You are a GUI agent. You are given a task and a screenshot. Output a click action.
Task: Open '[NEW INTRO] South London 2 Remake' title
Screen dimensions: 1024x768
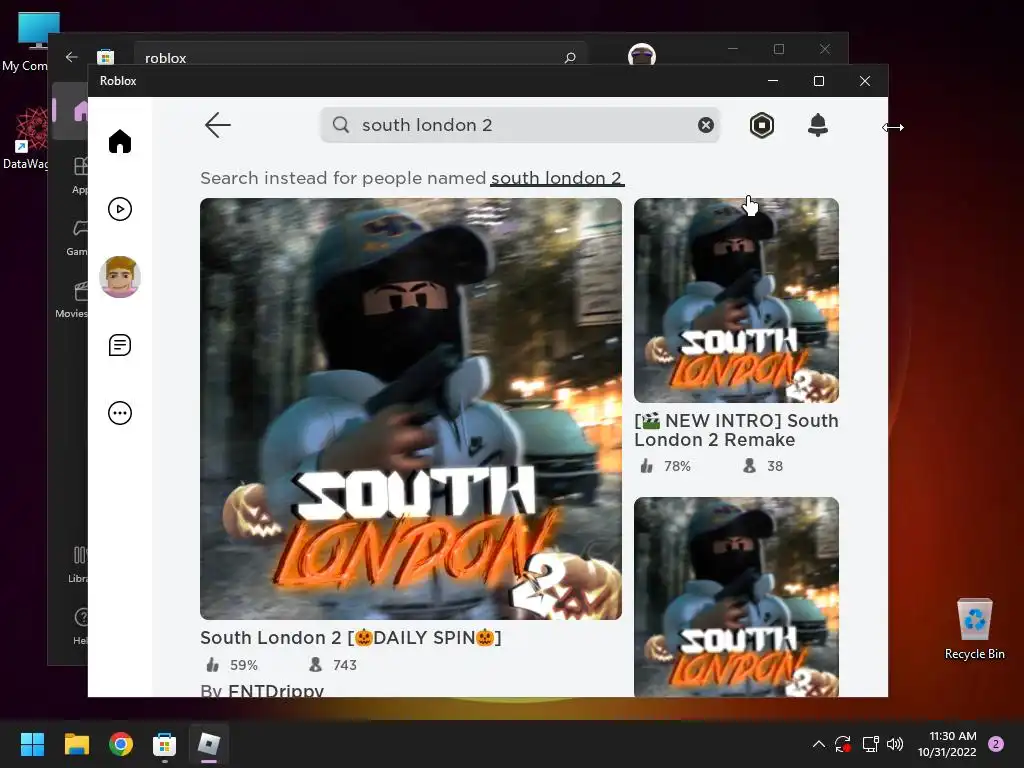[x=736, y=430]
